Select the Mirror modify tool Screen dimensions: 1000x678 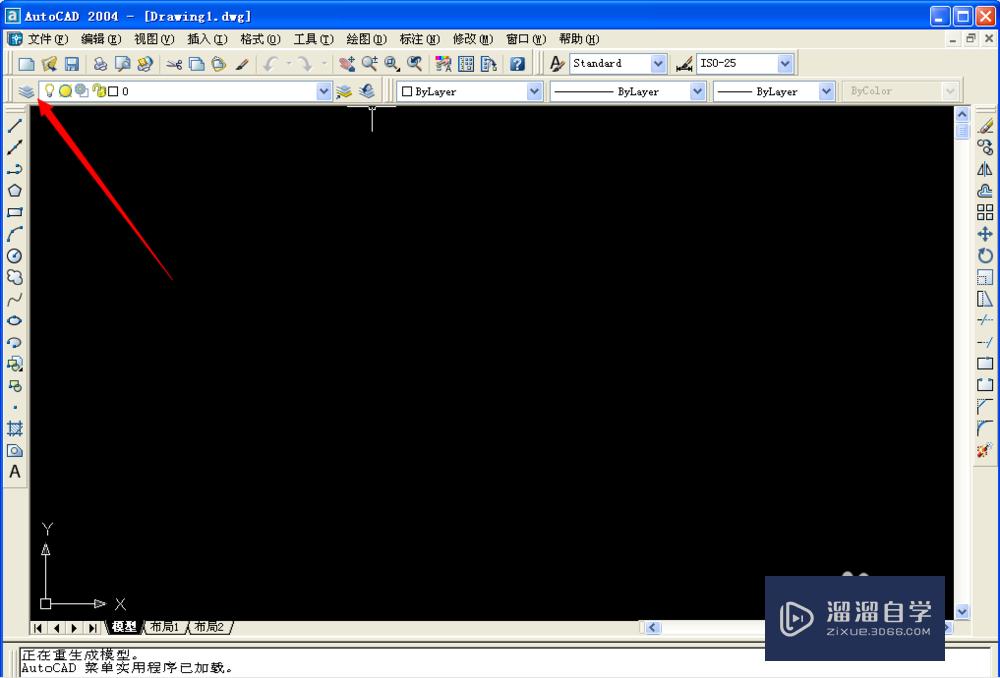(x=984, y=168)
